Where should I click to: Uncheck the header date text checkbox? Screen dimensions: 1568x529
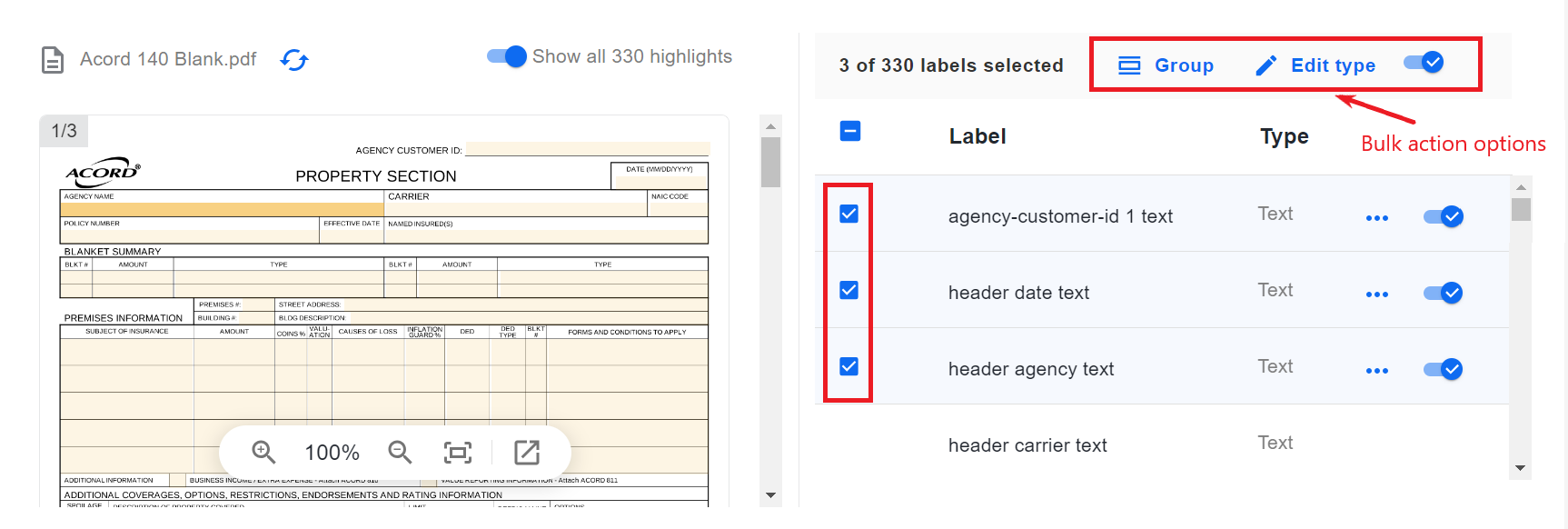pos(849,290)
